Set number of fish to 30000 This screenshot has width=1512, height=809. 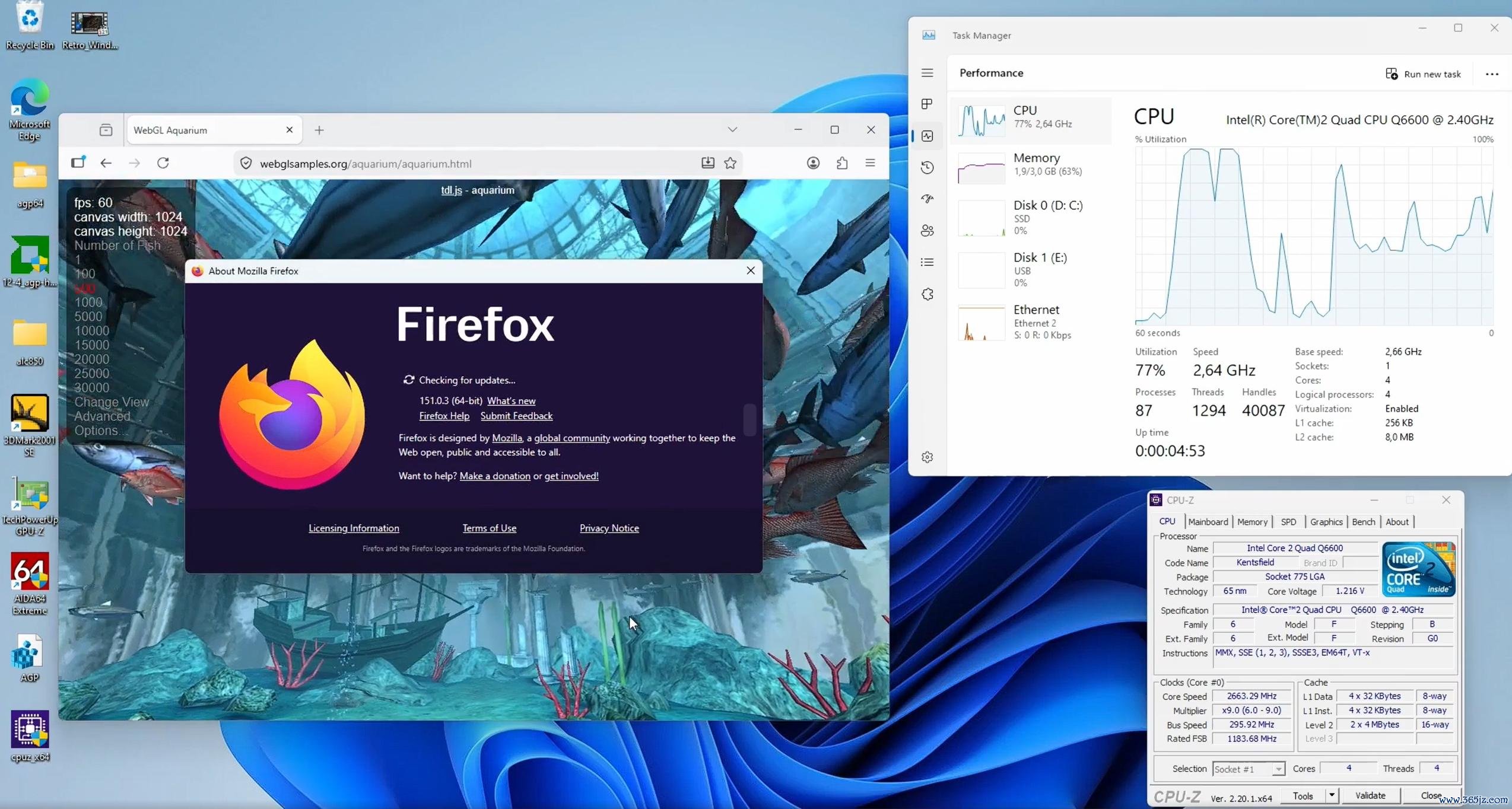click(x=92, y=388)
